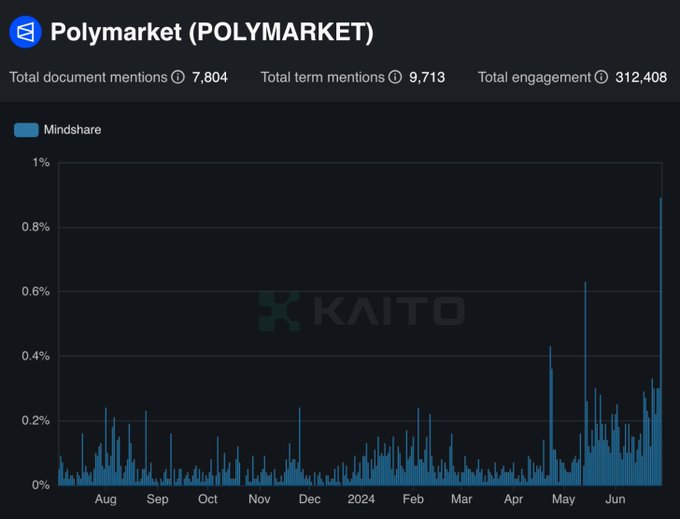Click the 0% y-axis label
The image size is (680, 519).
tap(41, 485)
